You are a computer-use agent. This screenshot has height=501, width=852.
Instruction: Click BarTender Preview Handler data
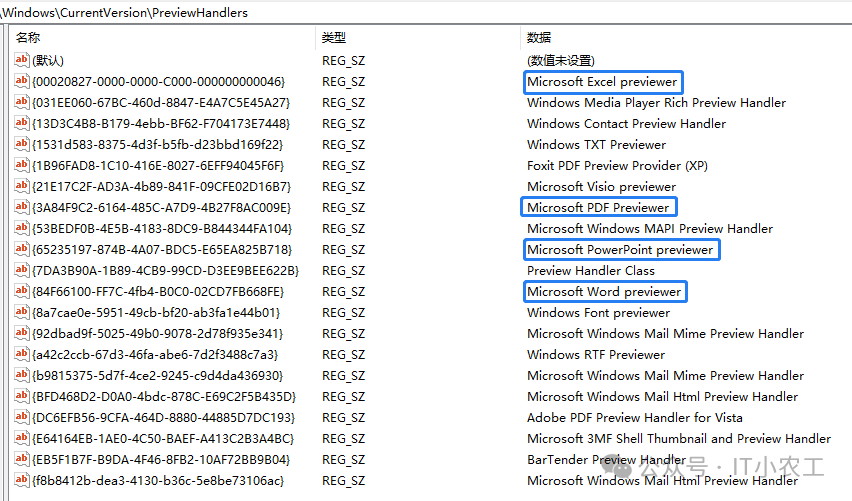606,460
